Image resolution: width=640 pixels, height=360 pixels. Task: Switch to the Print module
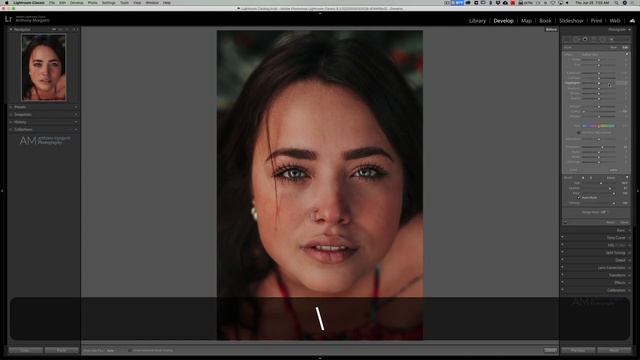click(x=596, y=21)
